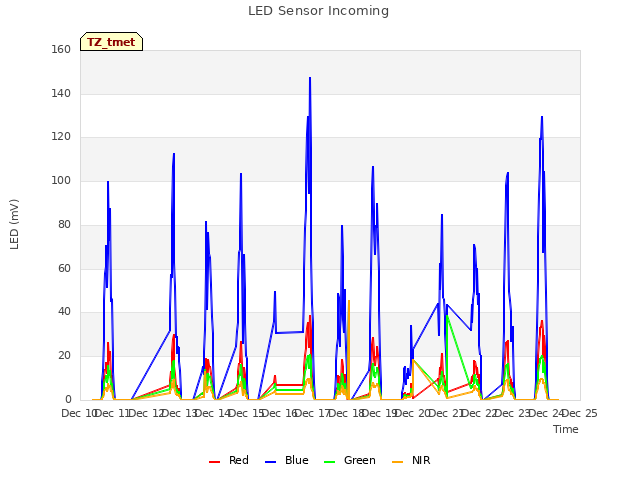Viewport: 640px width, 480px height.
Task: Click the Dec 10 x-axis label
Action: point(78,413)
